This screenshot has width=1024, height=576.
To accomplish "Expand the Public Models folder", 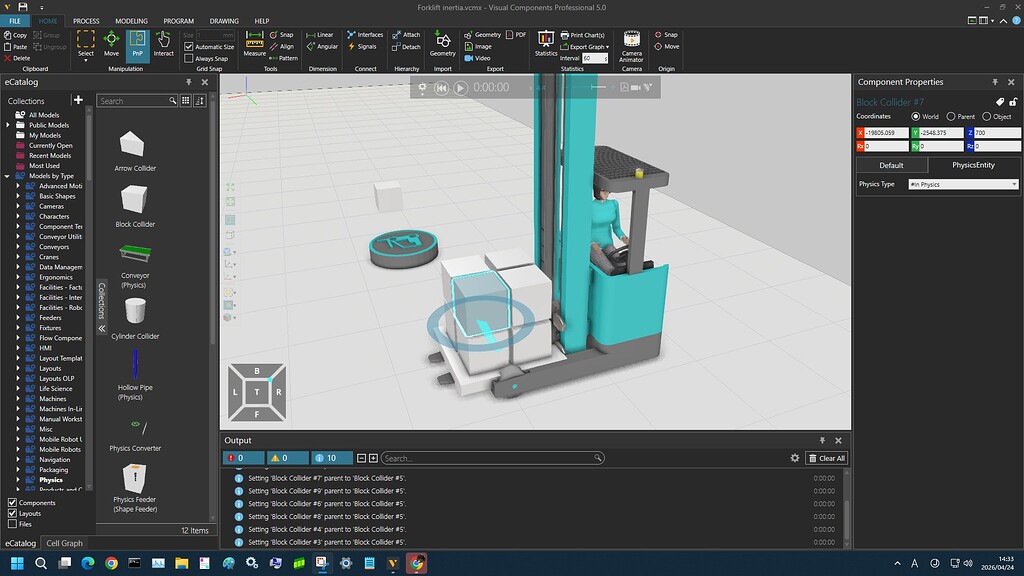I will pyautogui.click(x=7, y=125).
